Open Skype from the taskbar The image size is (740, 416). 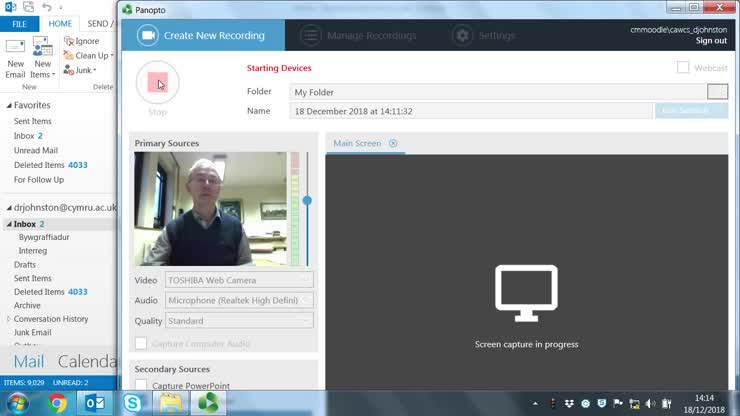click(133, 403)
